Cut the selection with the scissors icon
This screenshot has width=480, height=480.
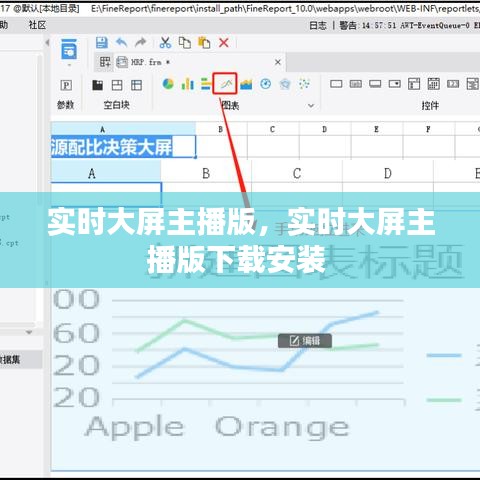[x=165, y=43]
